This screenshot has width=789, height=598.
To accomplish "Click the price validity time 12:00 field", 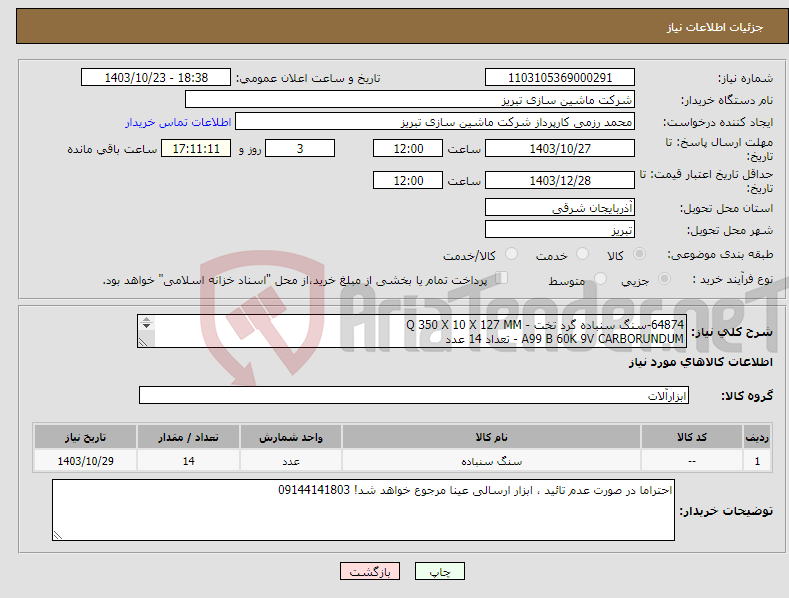I will point(408,180).
